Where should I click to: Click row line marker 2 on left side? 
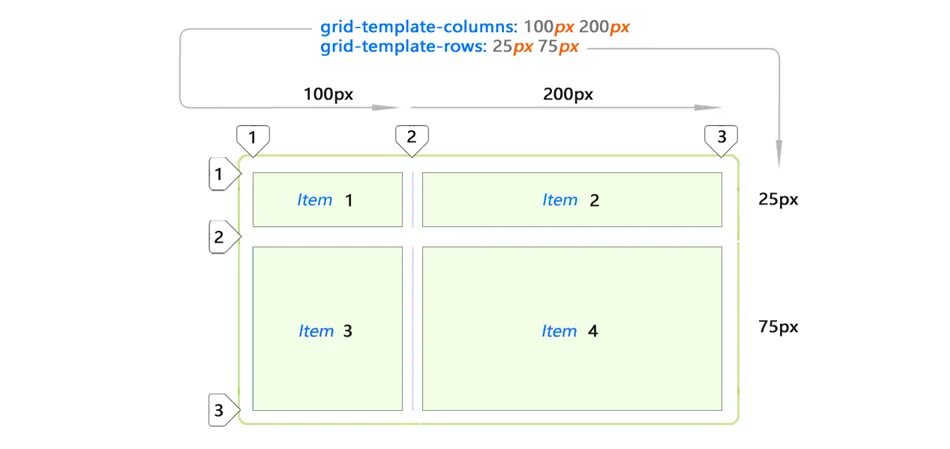coord(221,238)
